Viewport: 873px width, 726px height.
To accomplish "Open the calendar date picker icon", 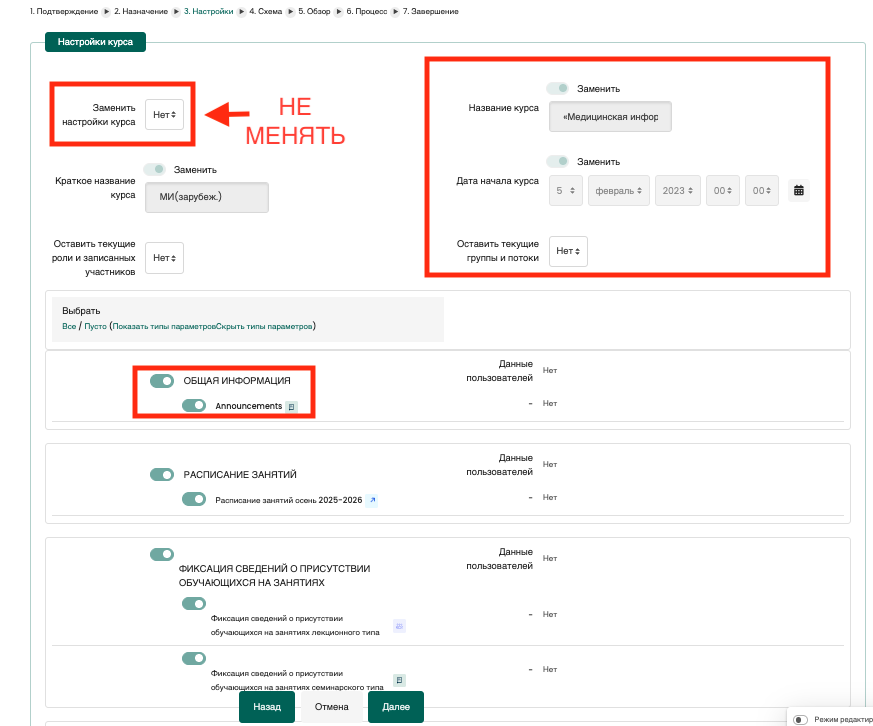I will 798,190.
